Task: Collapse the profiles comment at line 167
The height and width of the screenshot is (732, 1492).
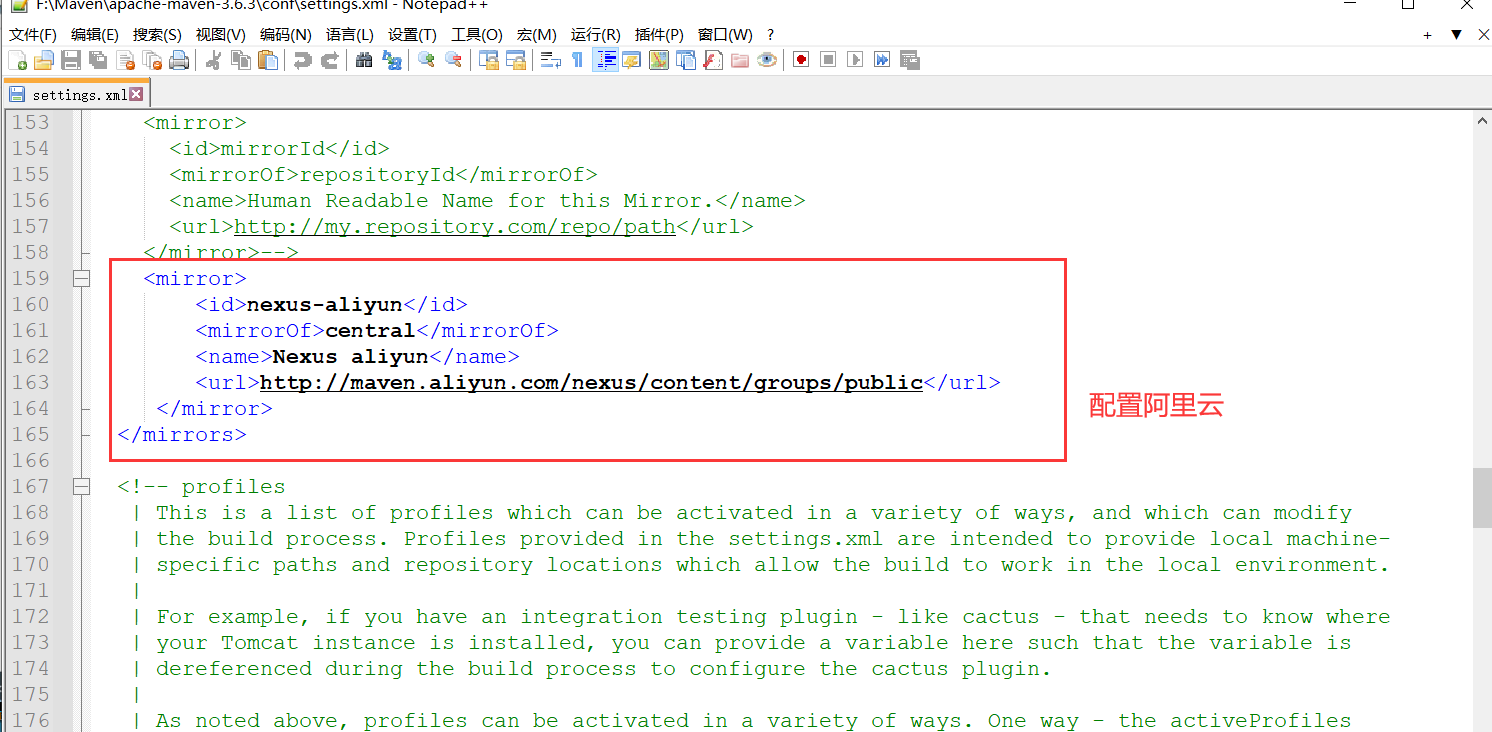Action: pos(82,487)
